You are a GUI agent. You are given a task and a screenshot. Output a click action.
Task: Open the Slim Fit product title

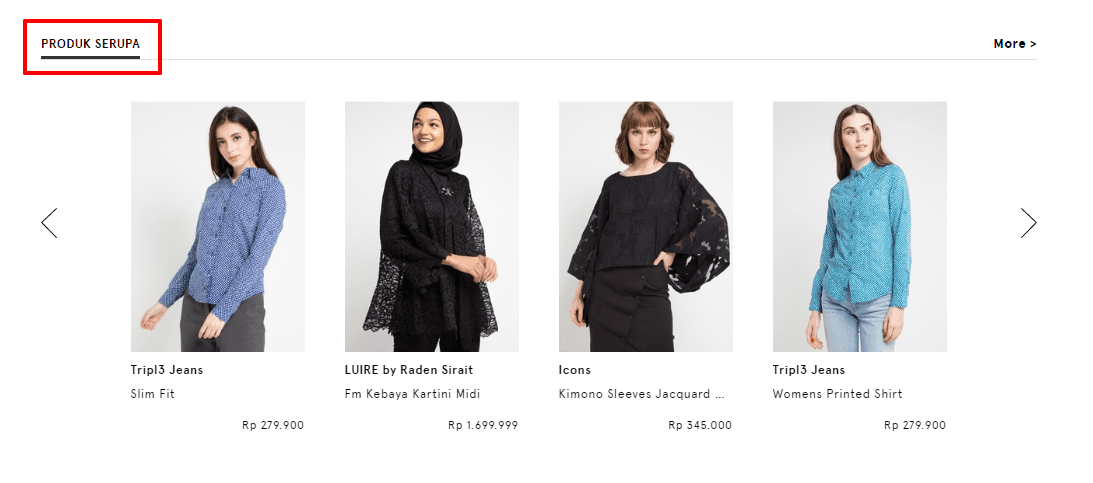[153, 394]
